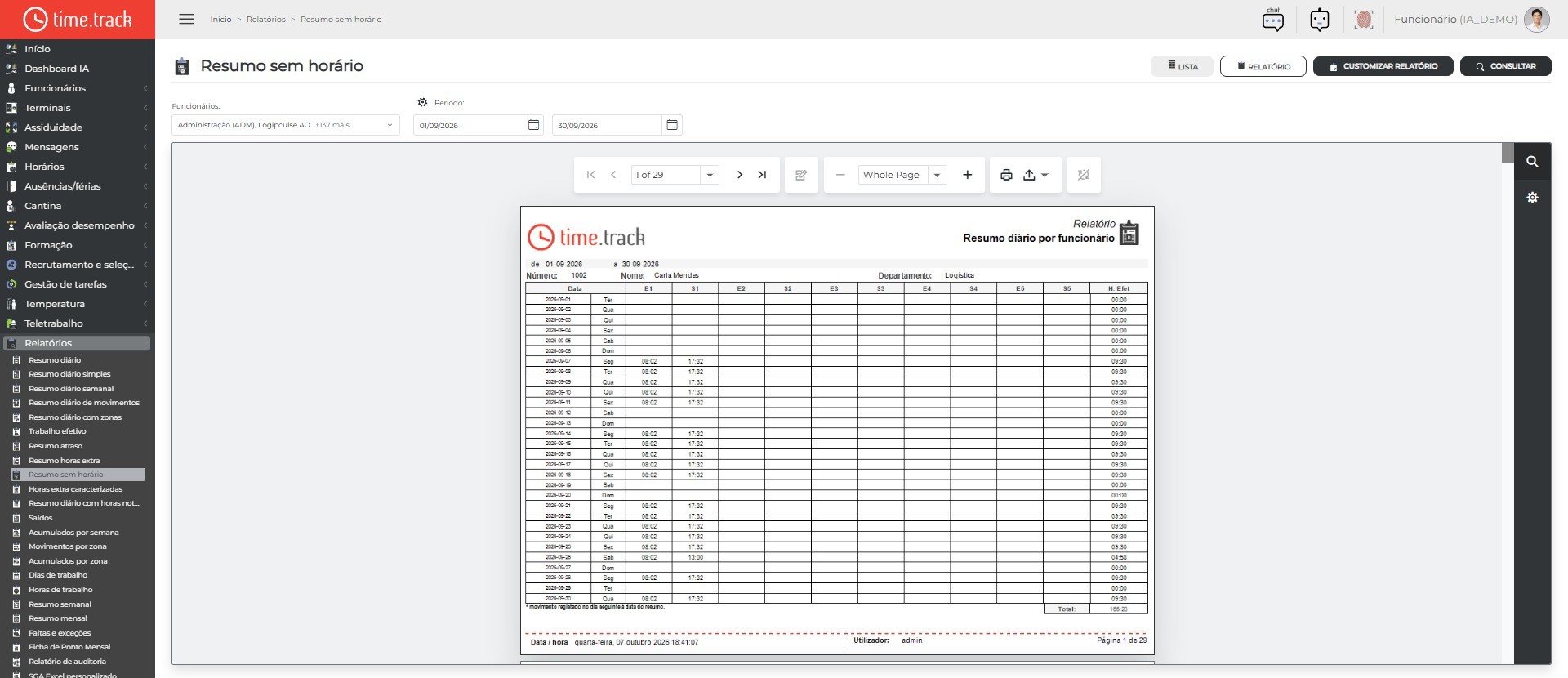1568x678 pixels.
Task: Open the AI robot assistant icon
Action: point(1320,20)
